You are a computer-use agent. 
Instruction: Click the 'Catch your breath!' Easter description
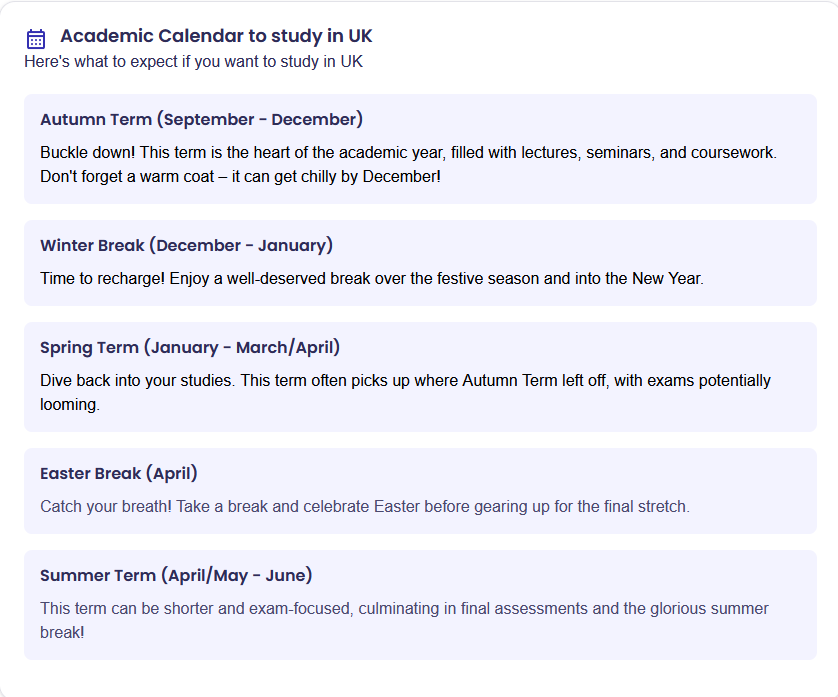(x=365, y=506)
